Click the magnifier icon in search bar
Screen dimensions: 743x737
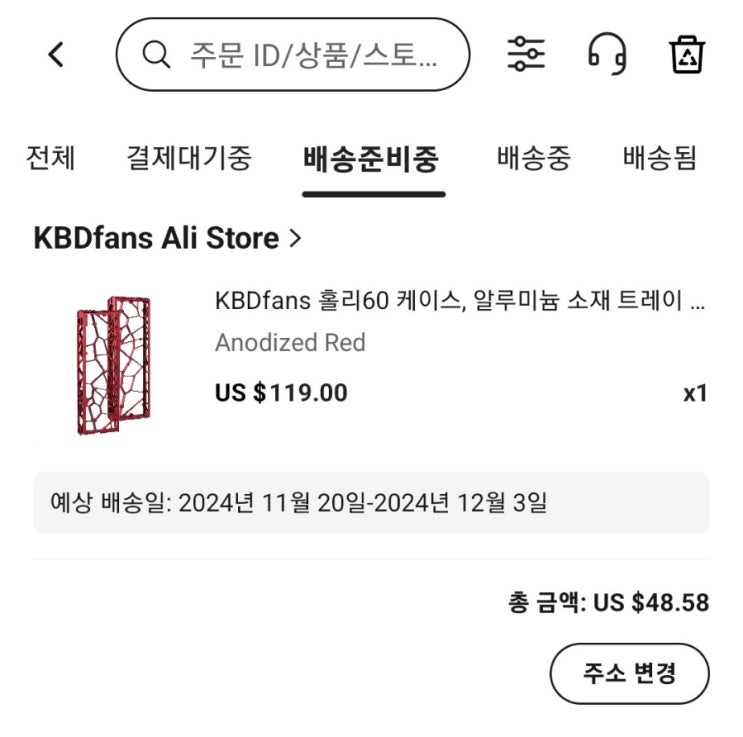[x=156, y=55]
